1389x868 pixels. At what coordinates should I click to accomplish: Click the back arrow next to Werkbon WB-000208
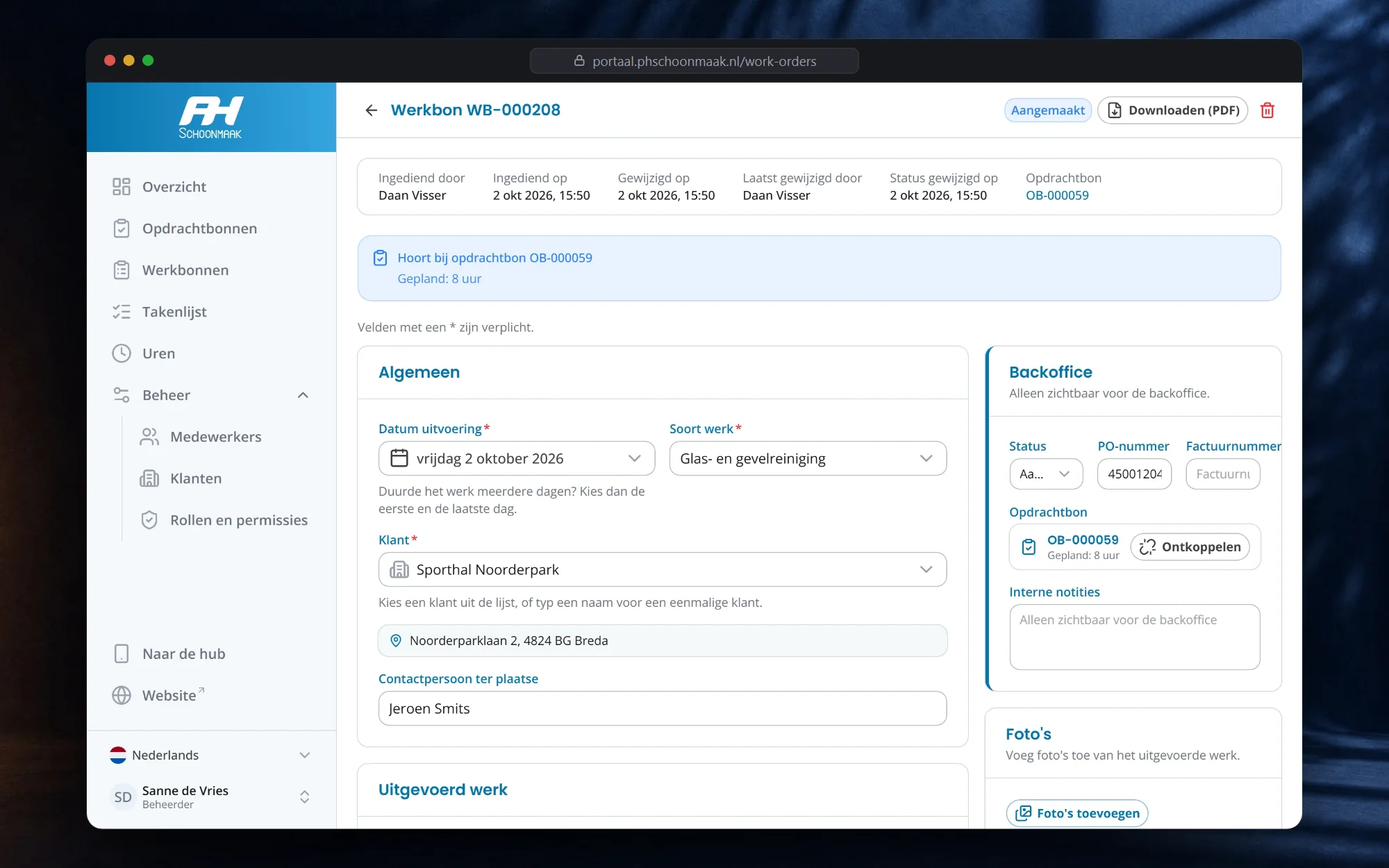372,110
